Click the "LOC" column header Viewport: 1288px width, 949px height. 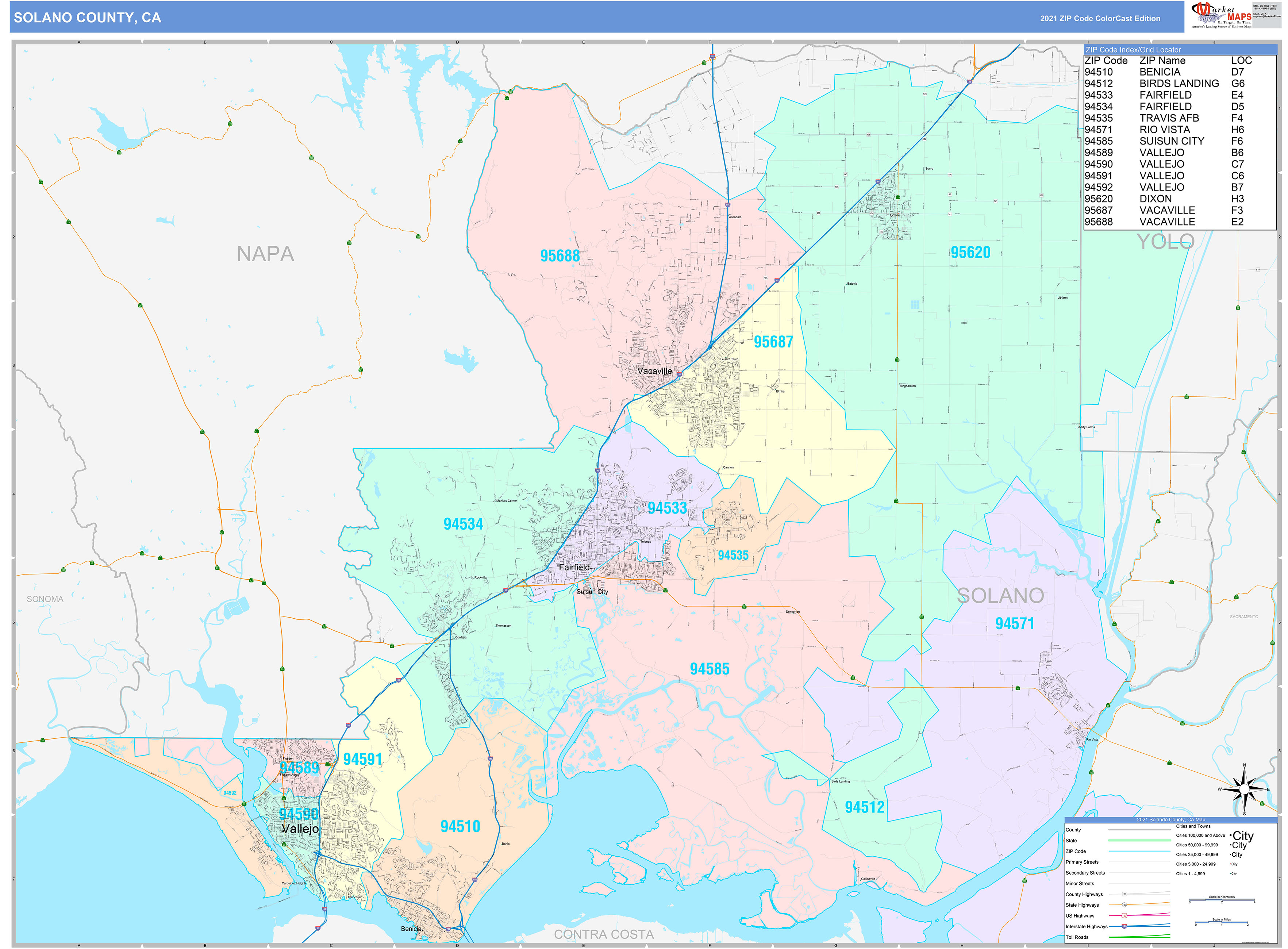coord(1241,60)
